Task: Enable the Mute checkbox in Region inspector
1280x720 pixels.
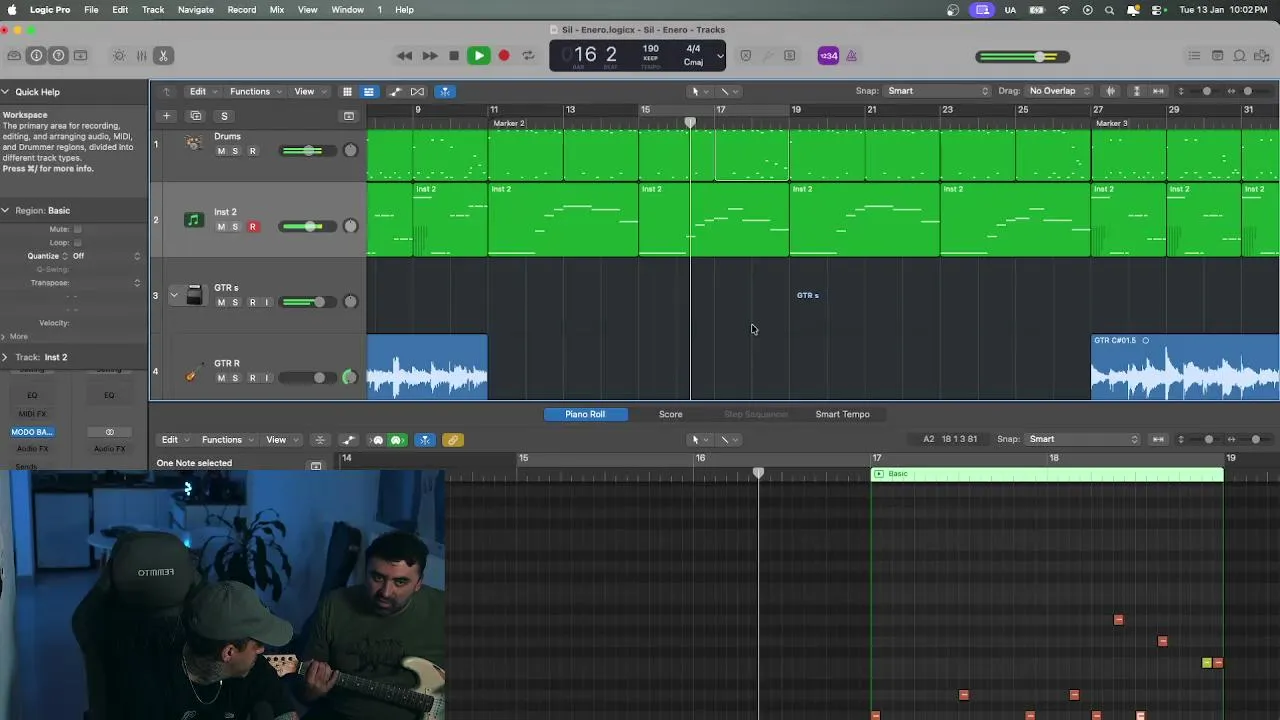Action: (x=77, y=229)
